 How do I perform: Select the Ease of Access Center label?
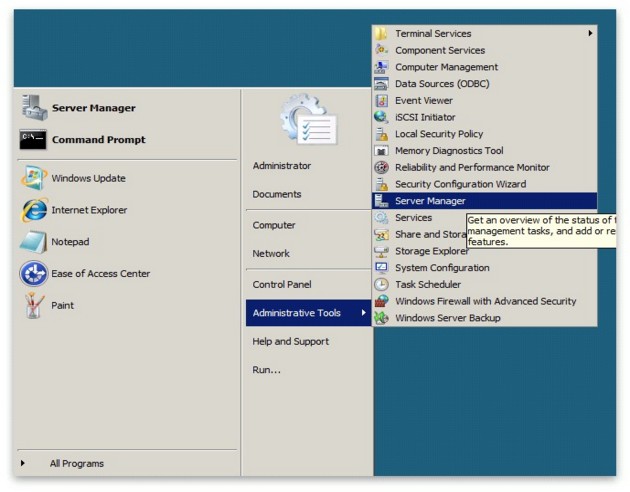click(x=100, y=274)
